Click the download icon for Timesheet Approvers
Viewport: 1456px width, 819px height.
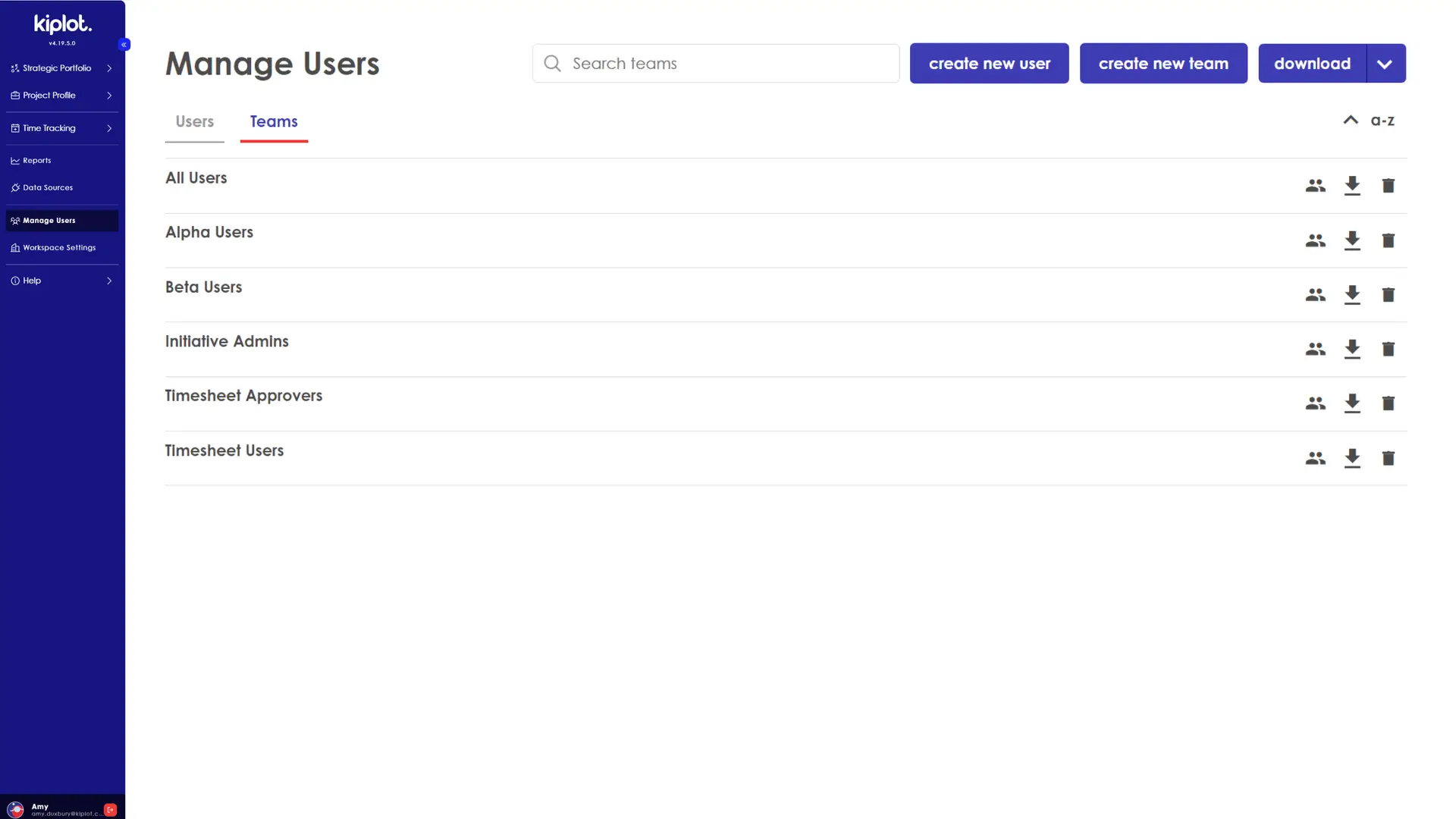[1351, 403]
